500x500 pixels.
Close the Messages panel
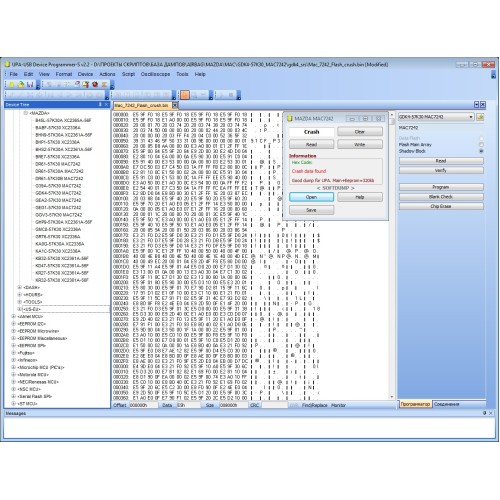(x=491, y=413)
